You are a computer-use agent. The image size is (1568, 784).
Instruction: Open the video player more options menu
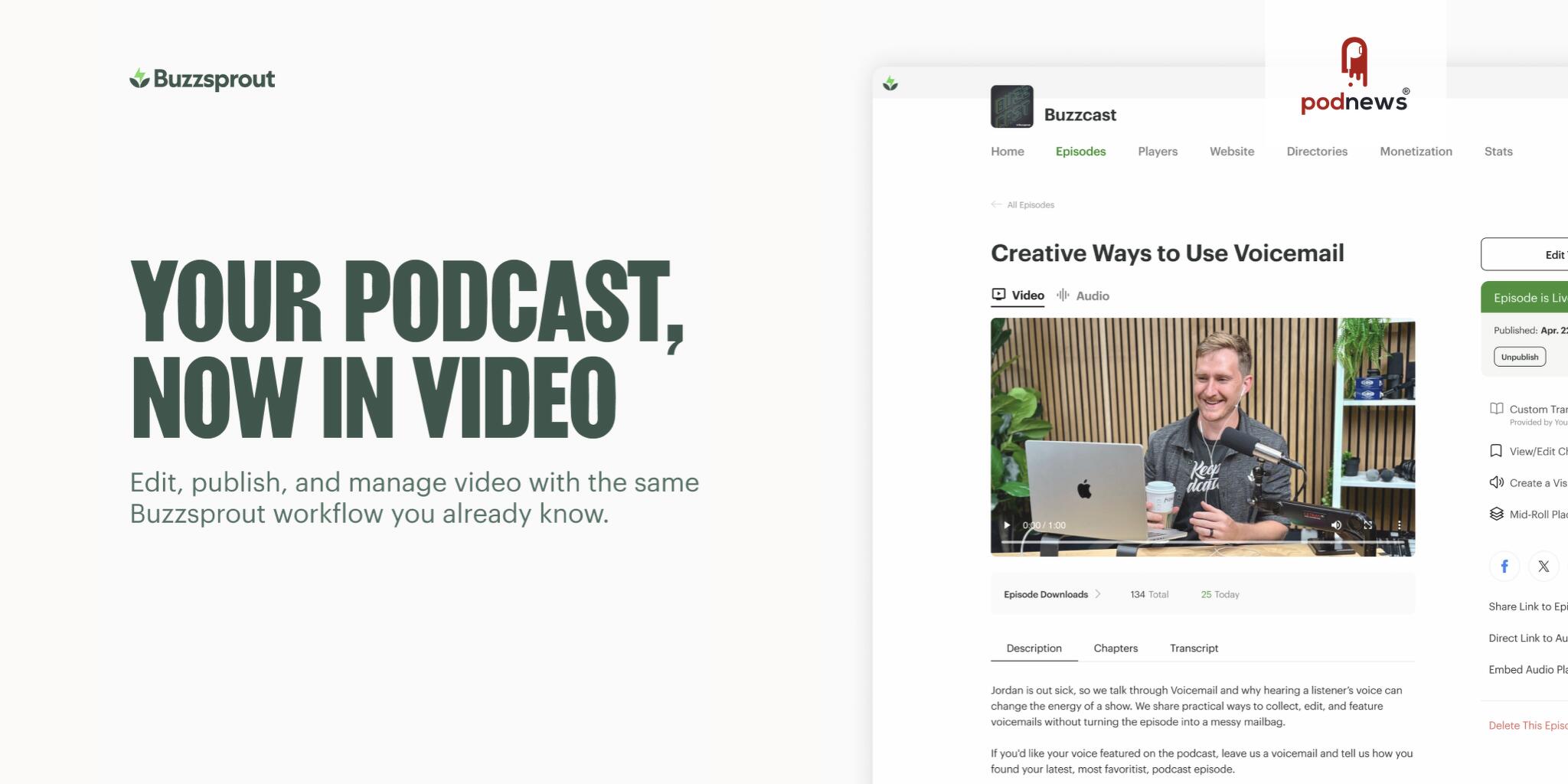tap(1399, 525)
